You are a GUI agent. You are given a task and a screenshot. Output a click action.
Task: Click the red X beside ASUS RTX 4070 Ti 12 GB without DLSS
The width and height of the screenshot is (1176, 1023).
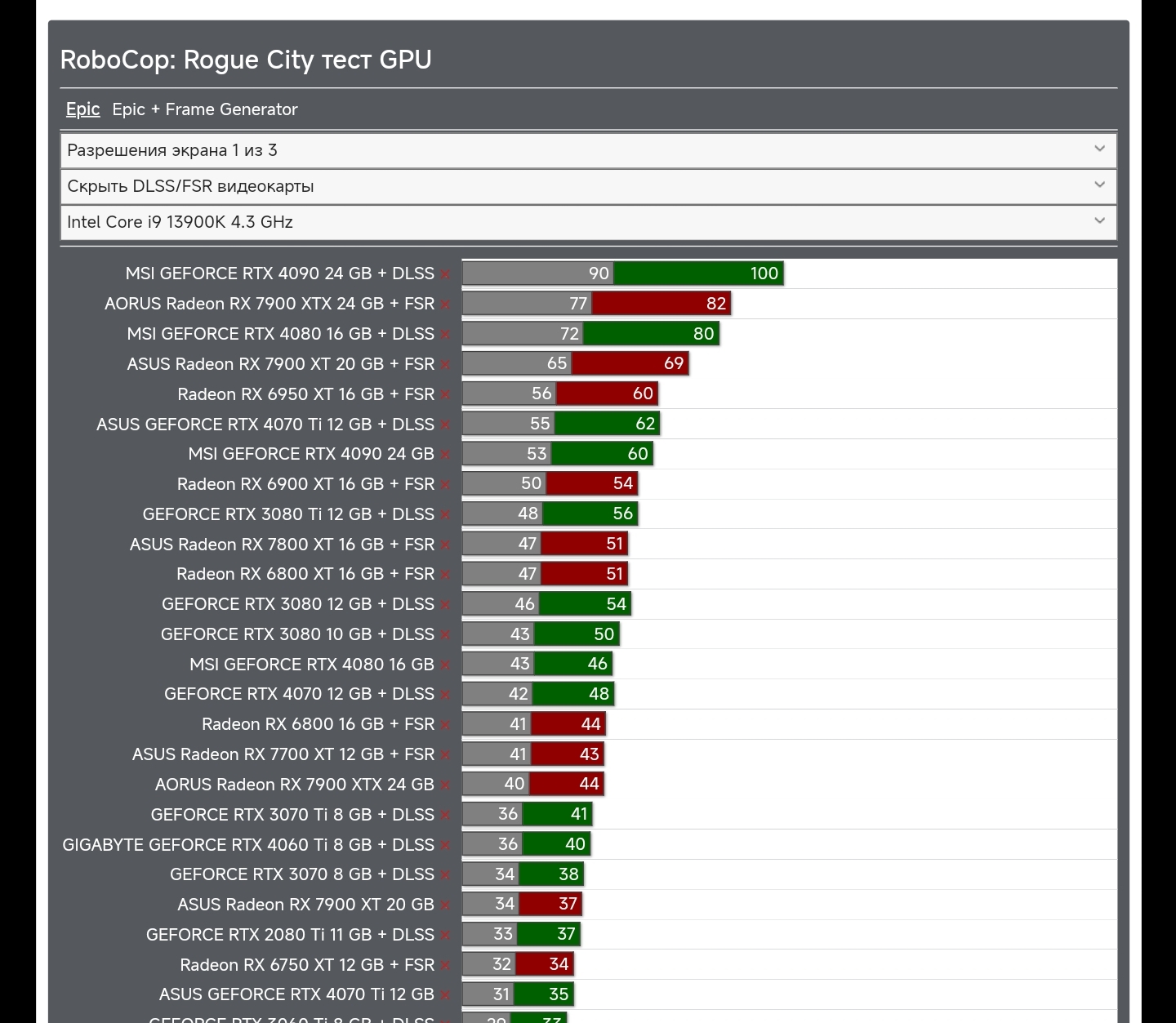point(445,996)
